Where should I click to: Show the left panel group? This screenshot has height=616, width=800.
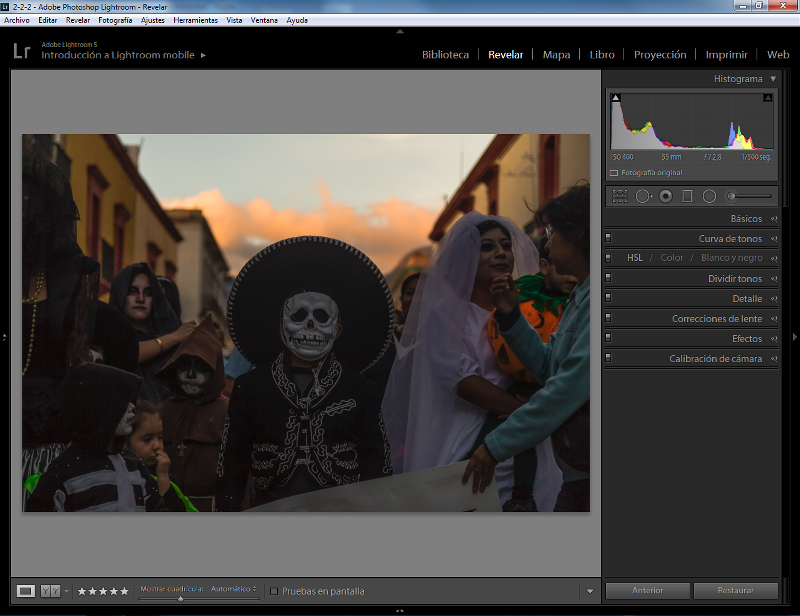4,337
